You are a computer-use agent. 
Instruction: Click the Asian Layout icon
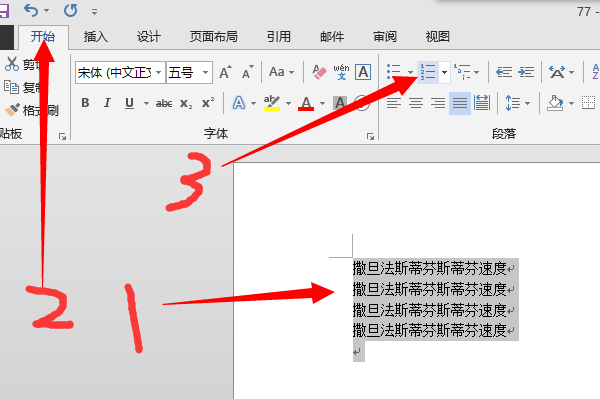click(557, 72)
